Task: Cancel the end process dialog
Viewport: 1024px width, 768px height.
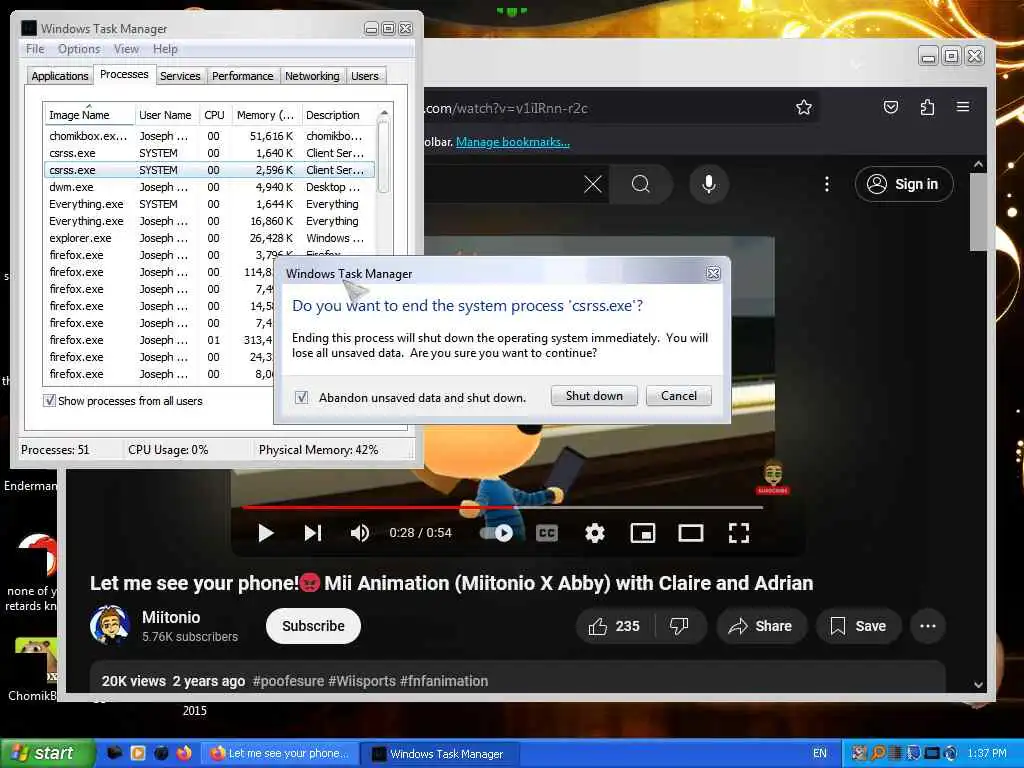Action: point(679,396)
